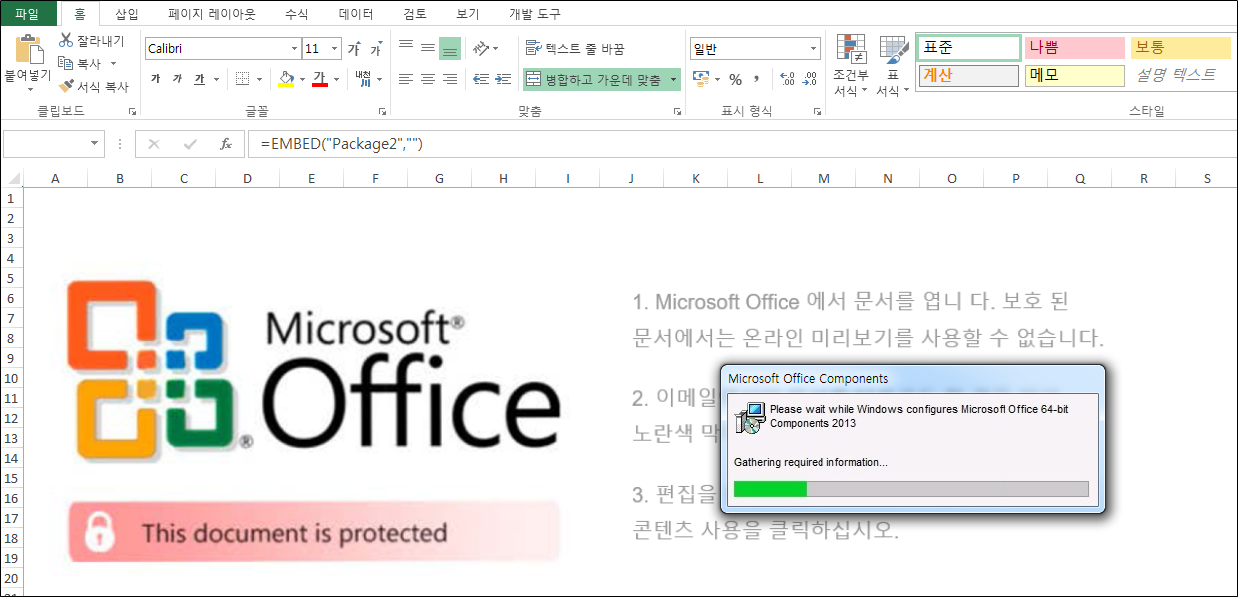
Task: Open the borders dropdown arrow
Action: coord(259,78)
